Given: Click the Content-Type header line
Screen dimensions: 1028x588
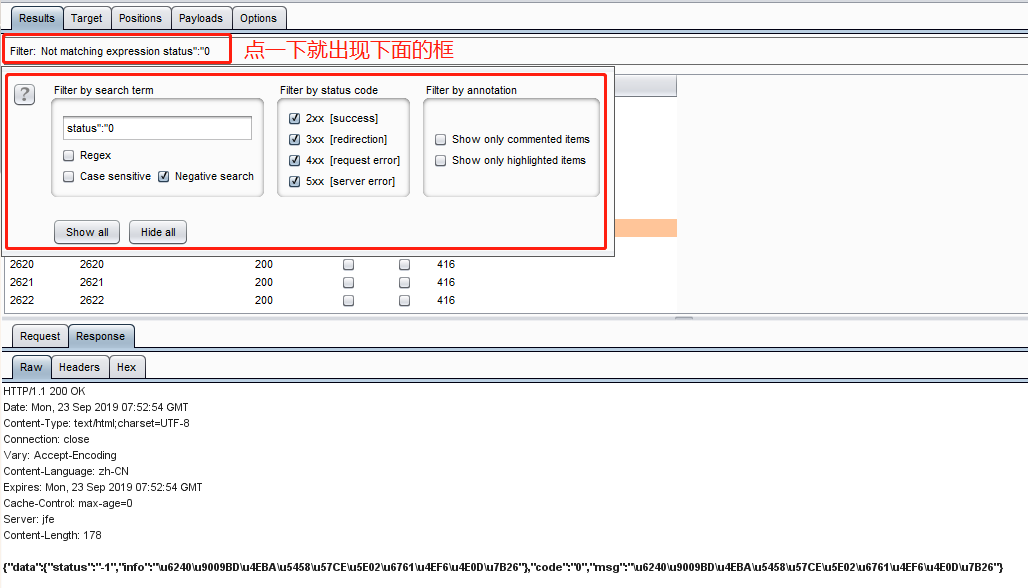Looking at the screenshot, I should [96, 423].
